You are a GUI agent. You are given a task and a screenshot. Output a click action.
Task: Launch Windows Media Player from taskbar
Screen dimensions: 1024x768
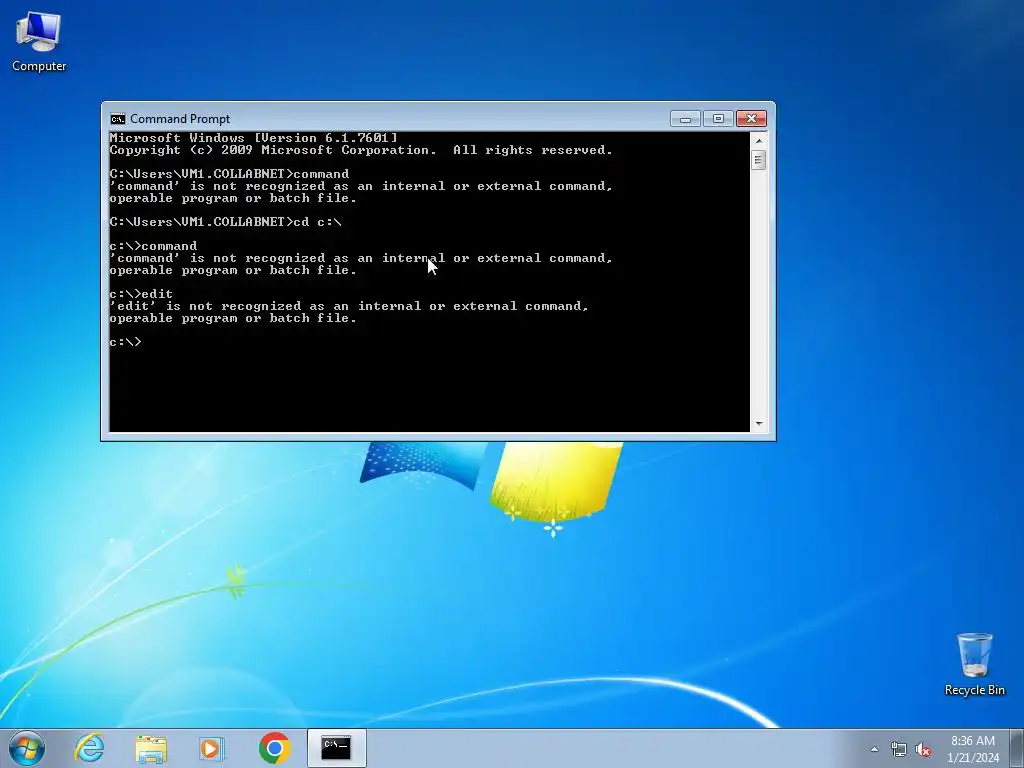pos(212,748)
